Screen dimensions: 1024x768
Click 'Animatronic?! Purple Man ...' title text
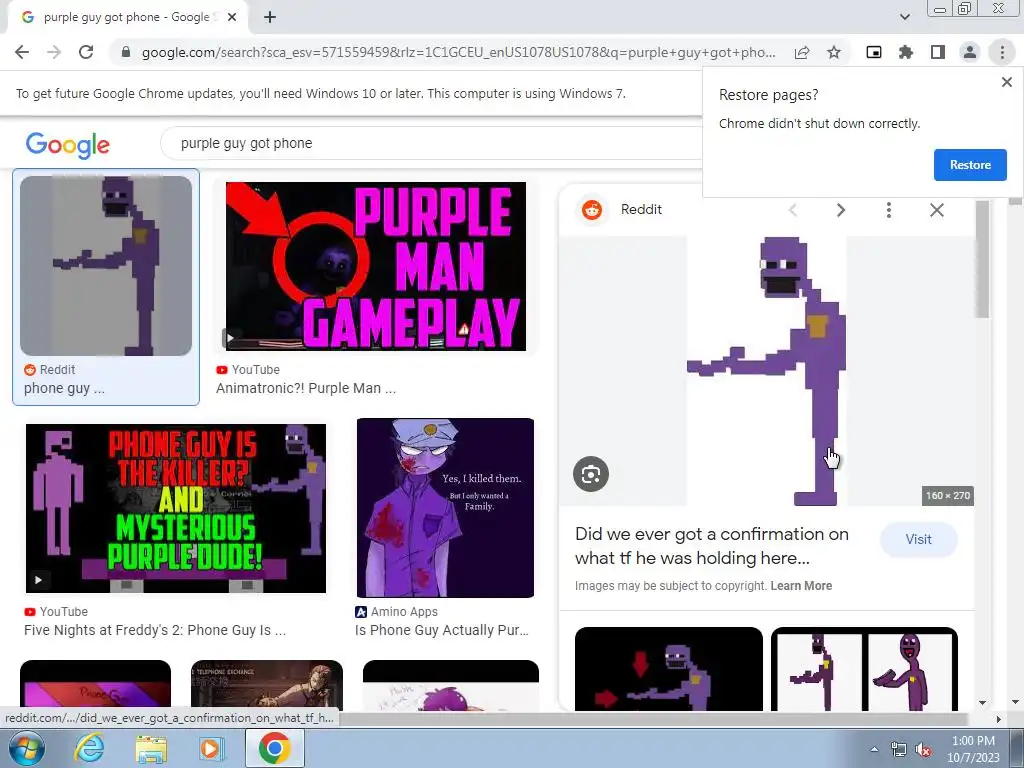point(306,388)
